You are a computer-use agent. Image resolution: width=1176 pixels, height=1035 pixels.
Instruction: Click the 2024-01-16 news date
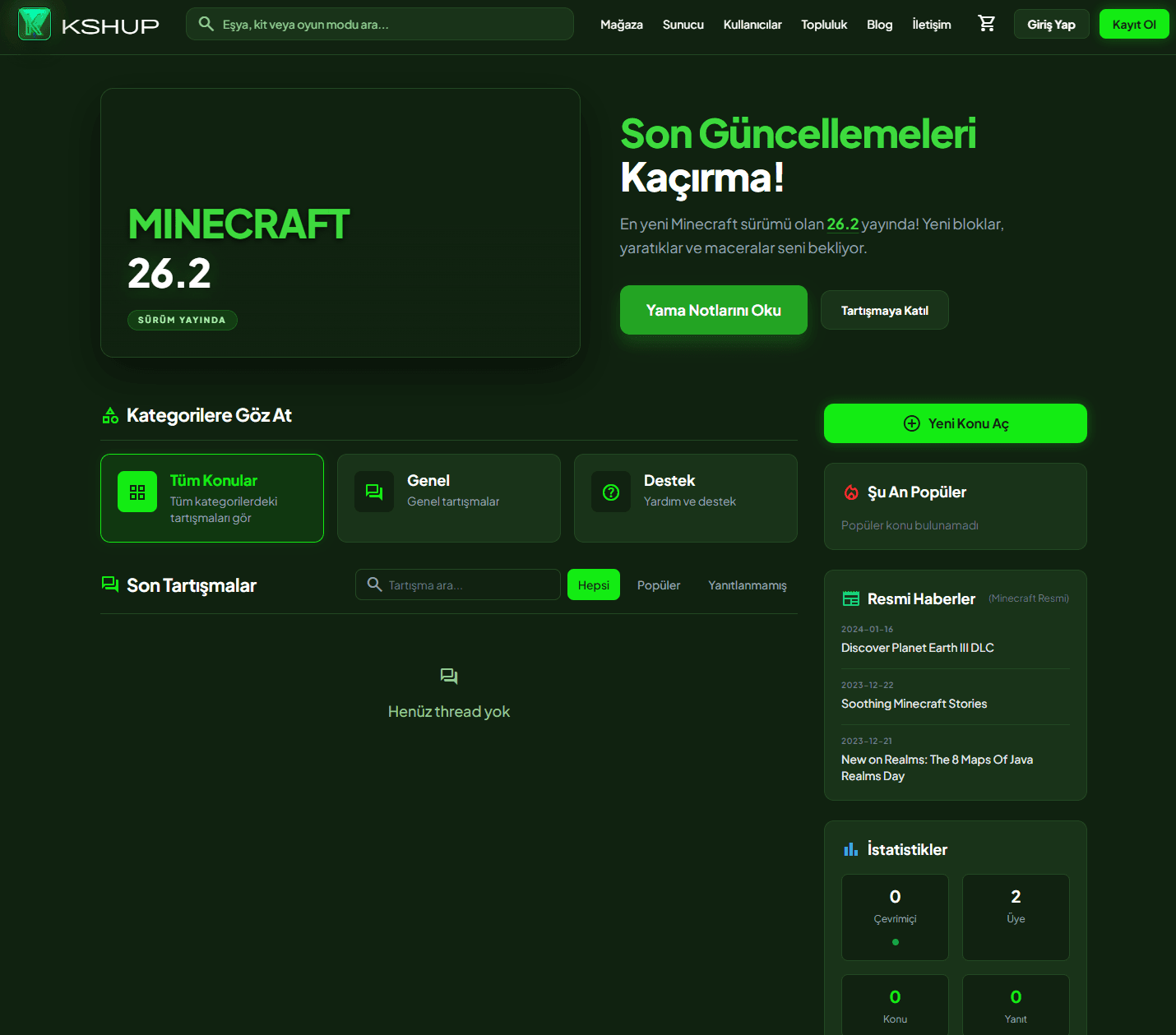point(867,629)
